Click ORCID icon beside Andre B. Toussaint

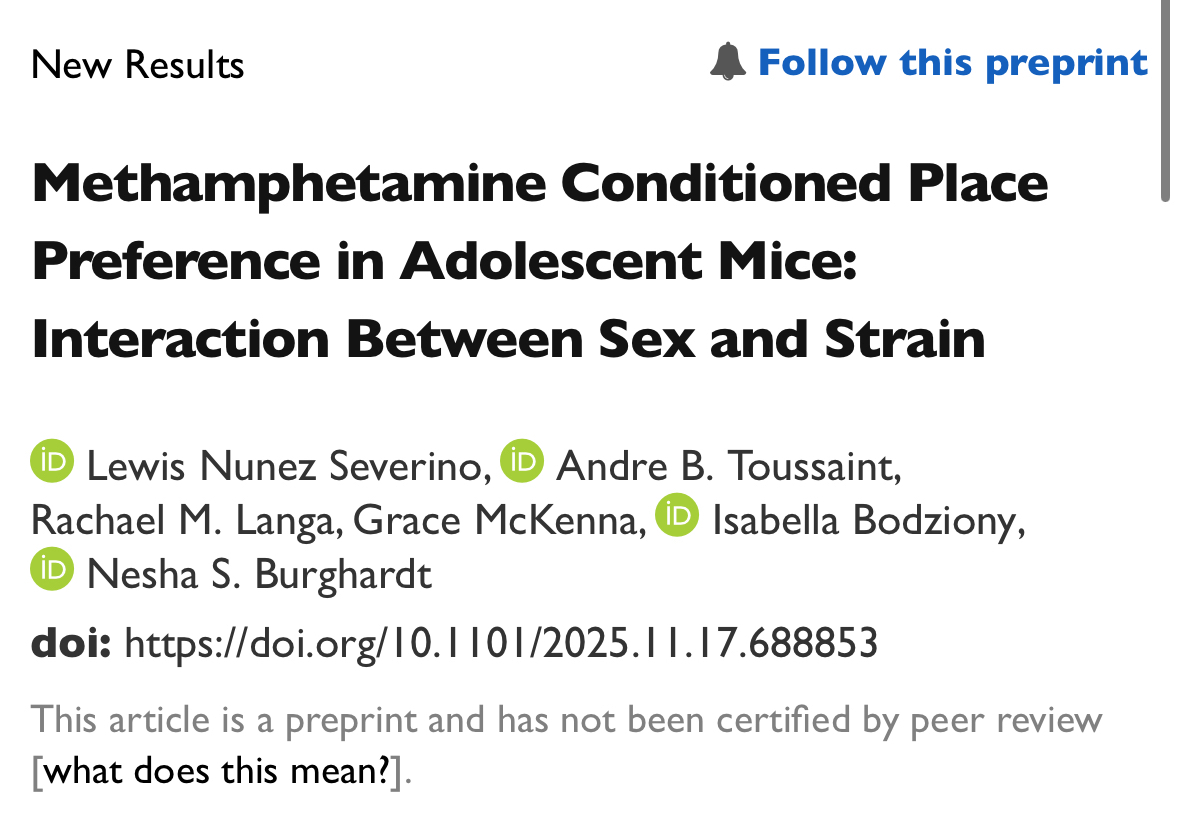point(521,461)
